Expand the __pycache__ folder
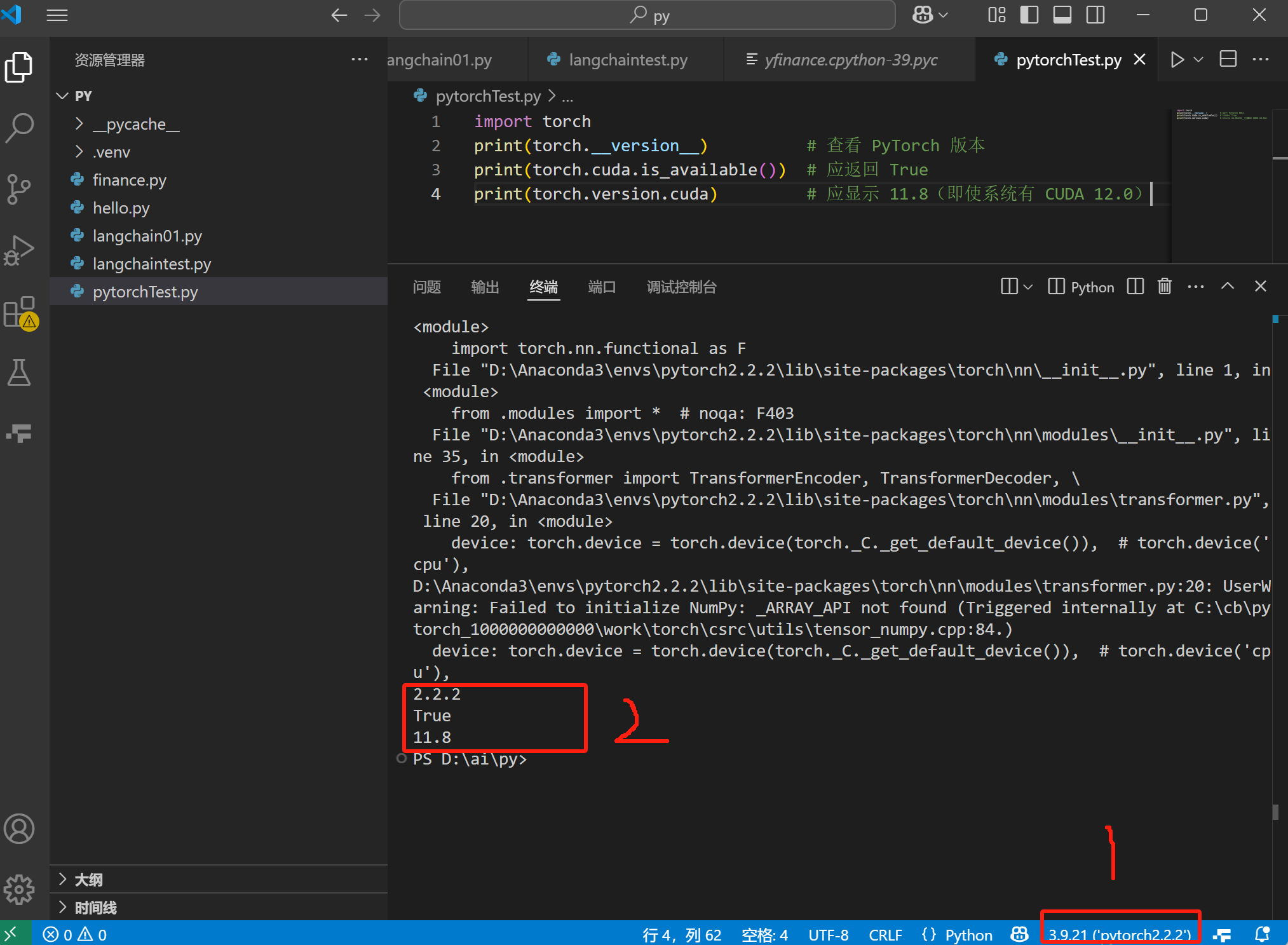 (136, 124)
